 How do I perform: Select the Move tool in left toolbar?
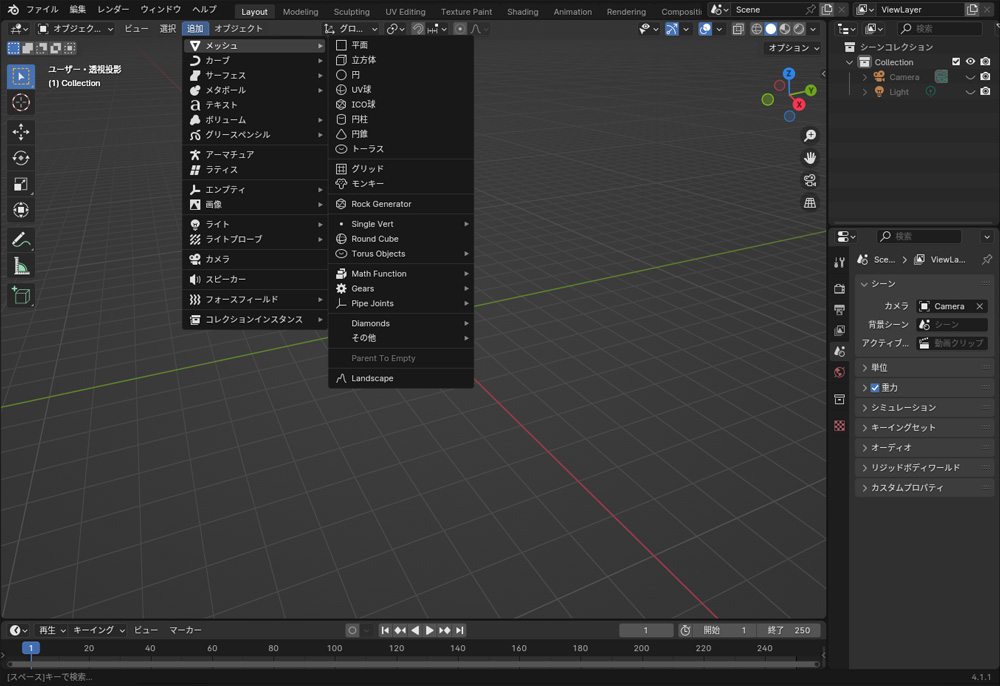pos(21,132)
